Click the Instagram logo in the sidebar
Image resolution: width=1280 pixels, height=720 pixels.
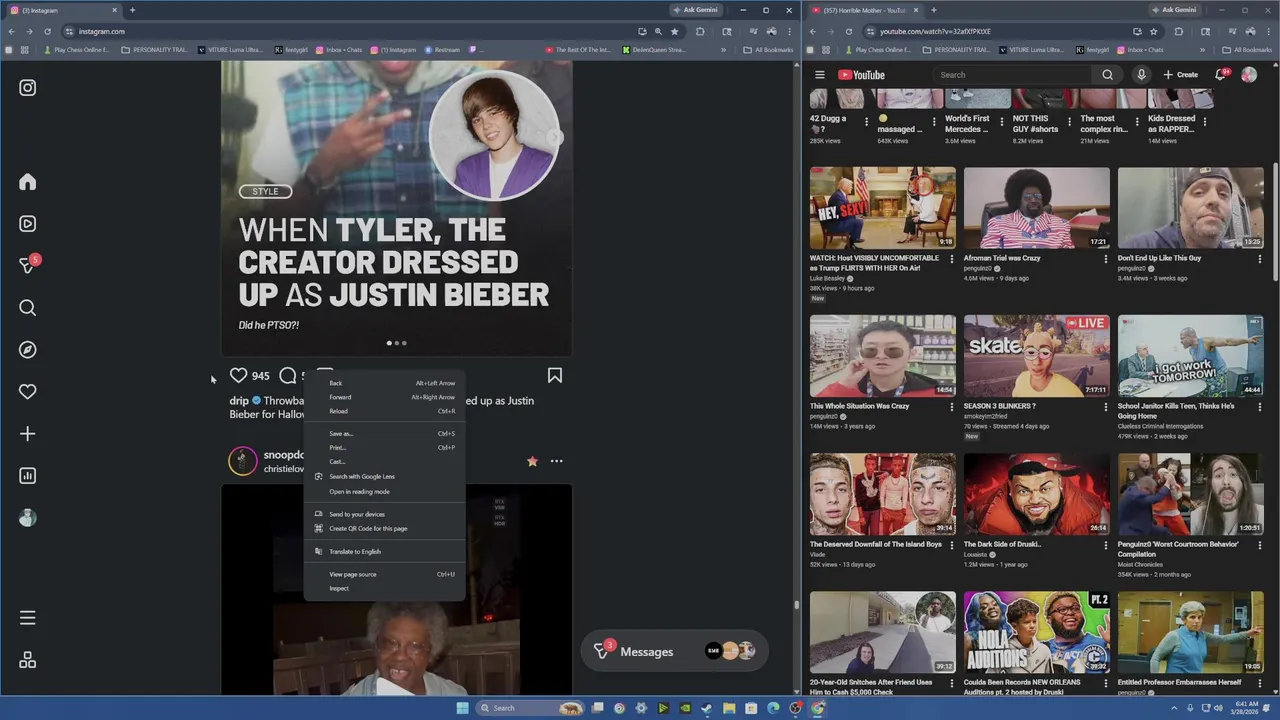pyautogui.click(x=27, y=88)
